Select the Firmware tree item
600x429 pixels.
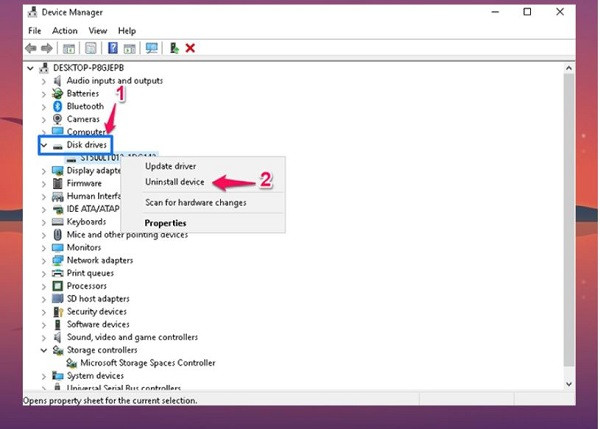(84, 183)
